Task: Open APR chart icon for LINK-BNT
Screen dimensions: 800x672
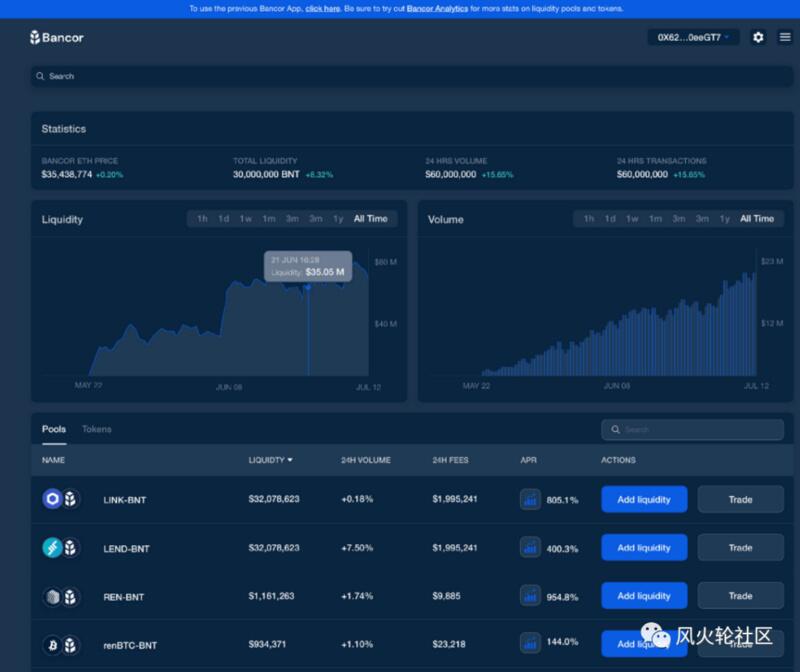Action: [530, 499]
